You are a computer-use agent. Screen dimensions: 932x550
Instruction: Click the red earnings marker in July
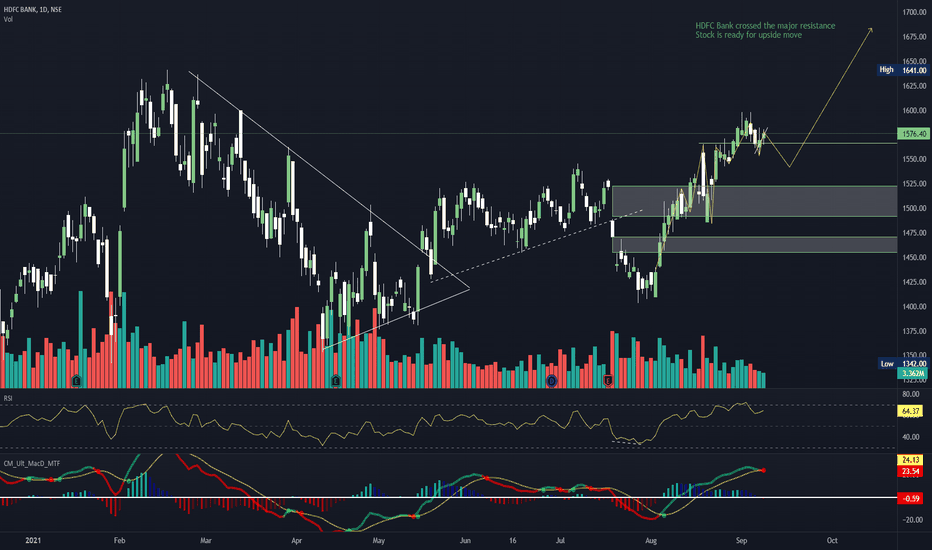pos(608,381)
